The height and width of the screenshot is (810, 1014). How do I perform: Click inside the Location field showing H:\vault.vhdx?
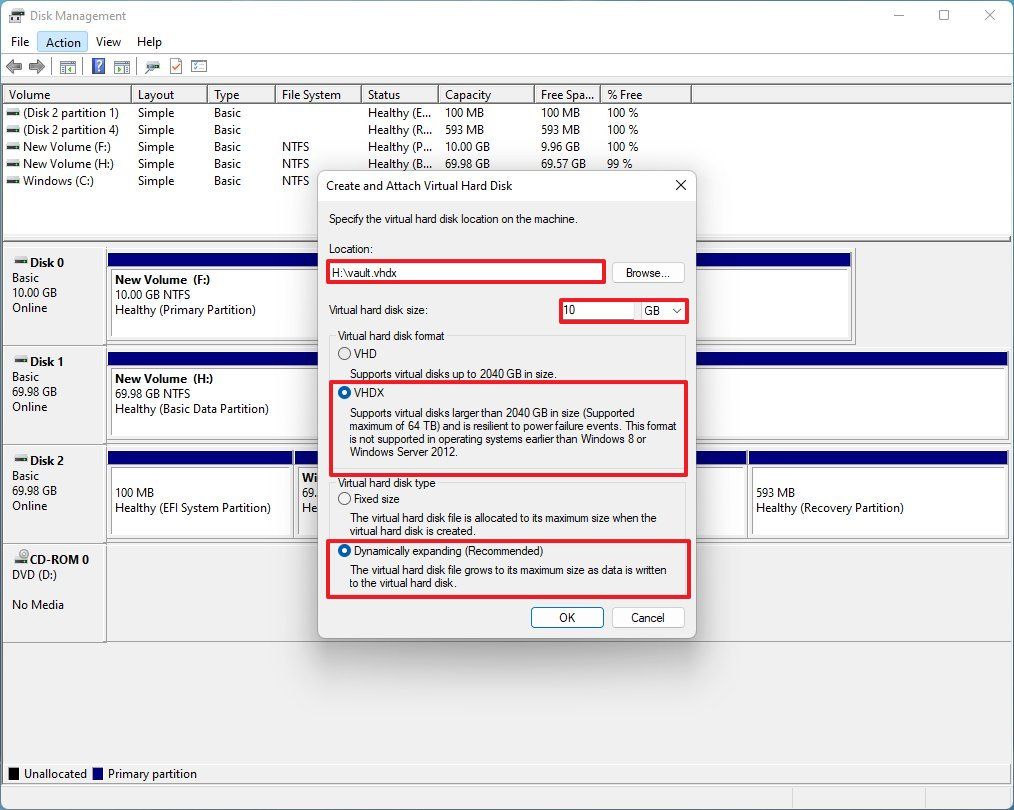[465, 271]
